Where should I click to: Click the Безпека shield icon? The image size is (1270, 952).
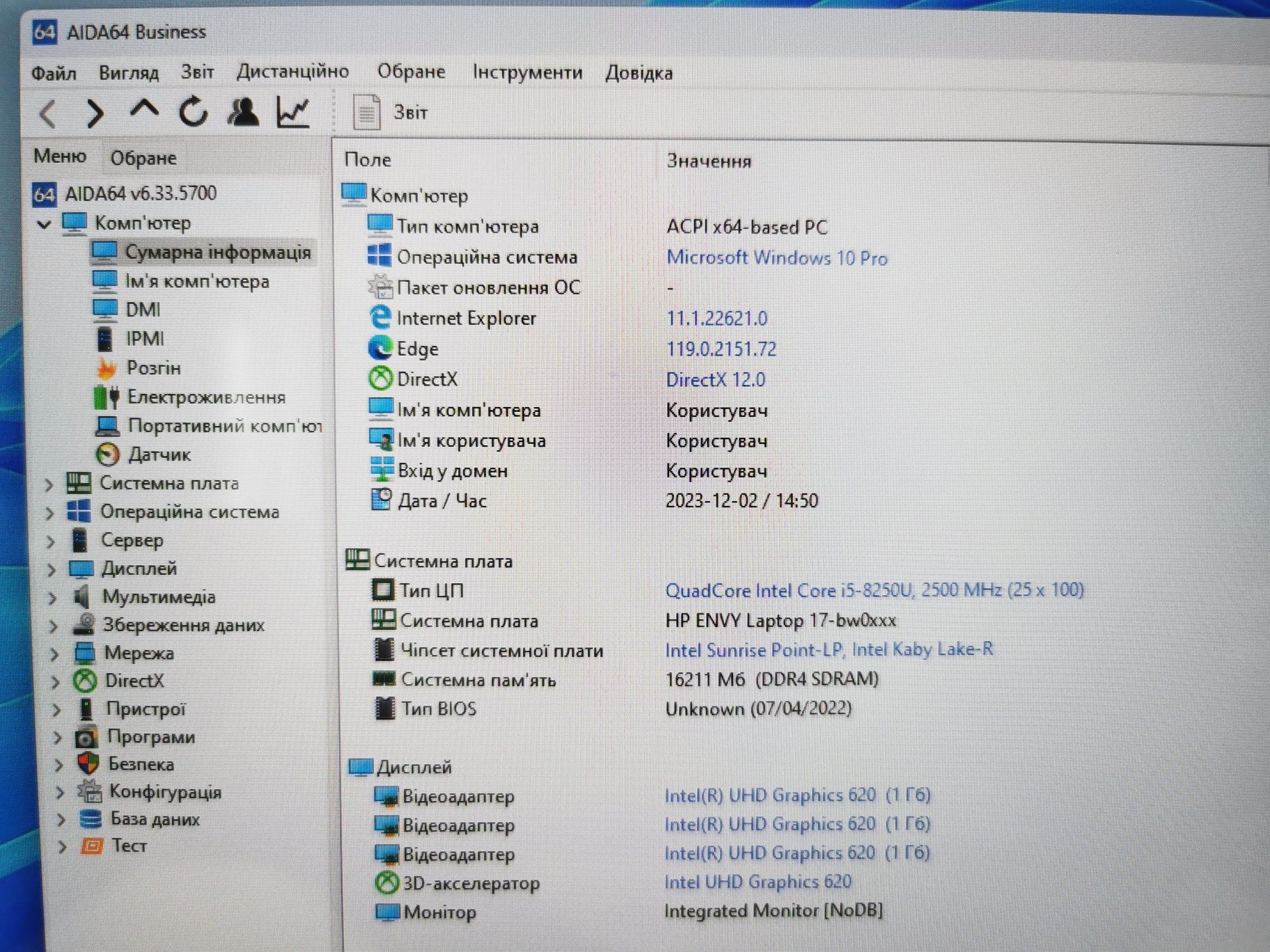click(88, 763)
